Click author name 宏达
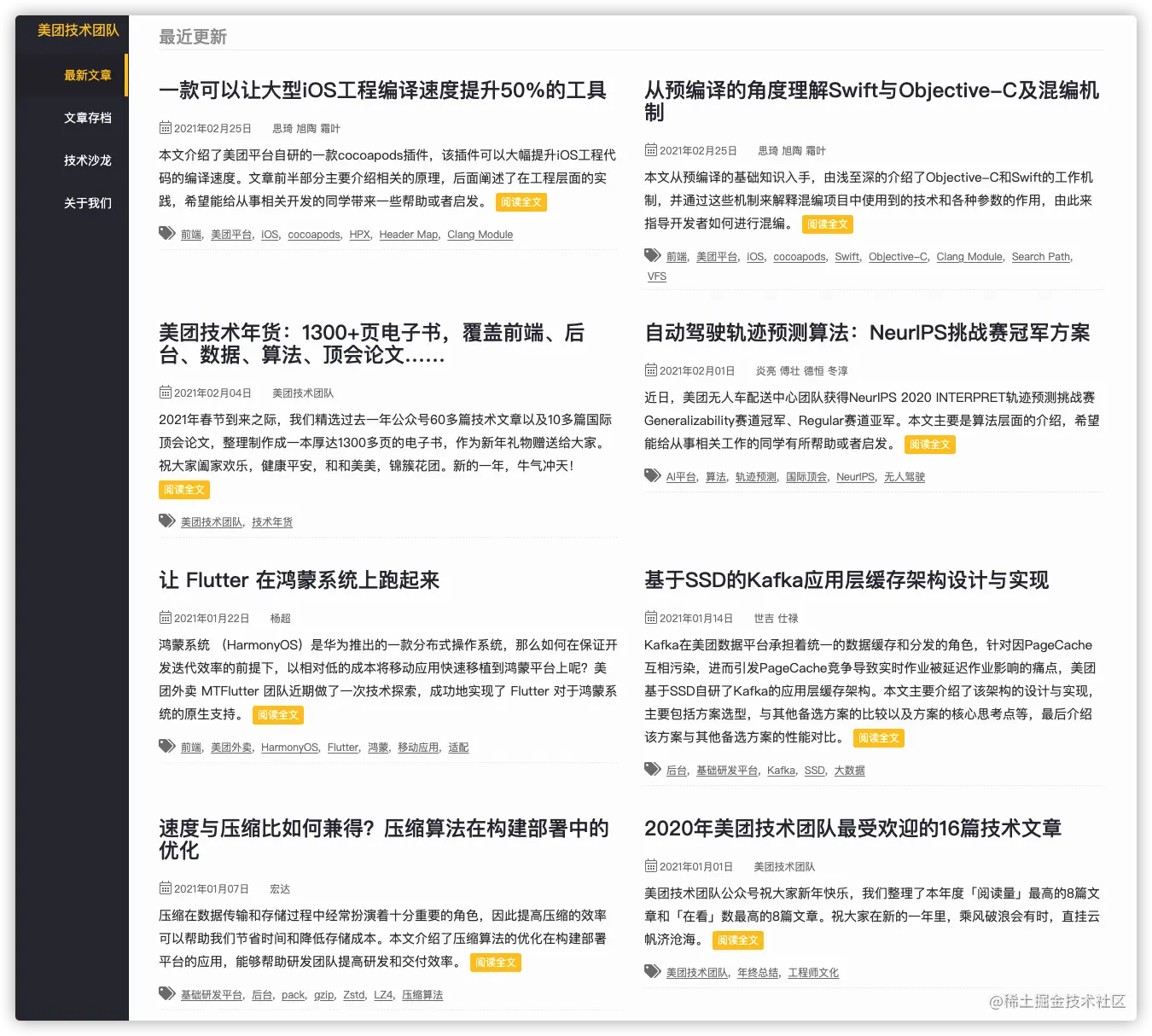 click(x=281, y=889)
